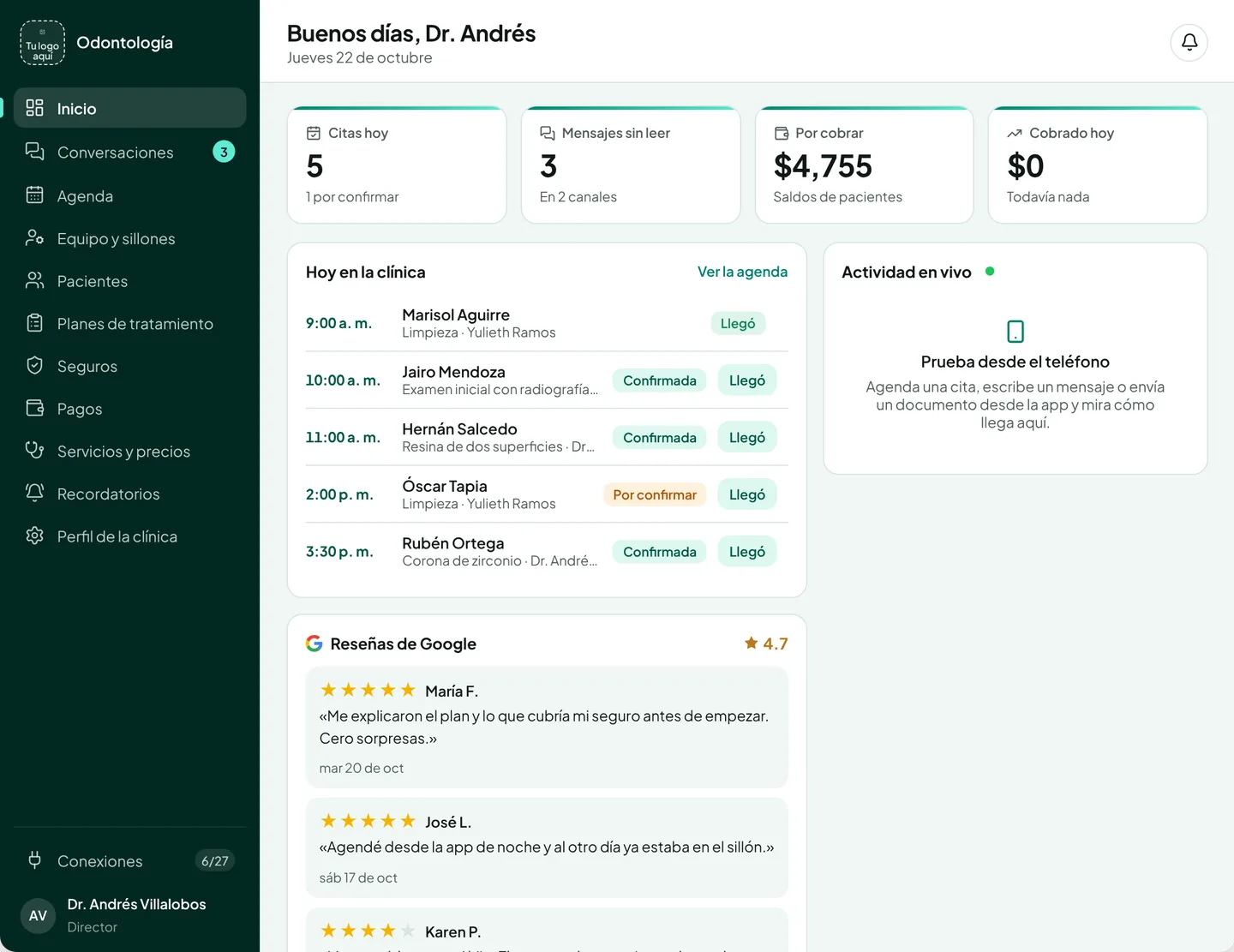Click the Google logo beside Reseñas
The width and height of the screenshot is (1234, 952).
(x=314, y=644)
